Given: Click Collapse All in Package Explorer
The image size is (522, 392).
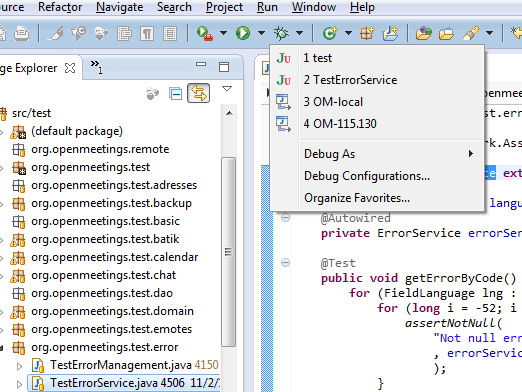Looking at the screenshot, I should click(x=175, y=94).
